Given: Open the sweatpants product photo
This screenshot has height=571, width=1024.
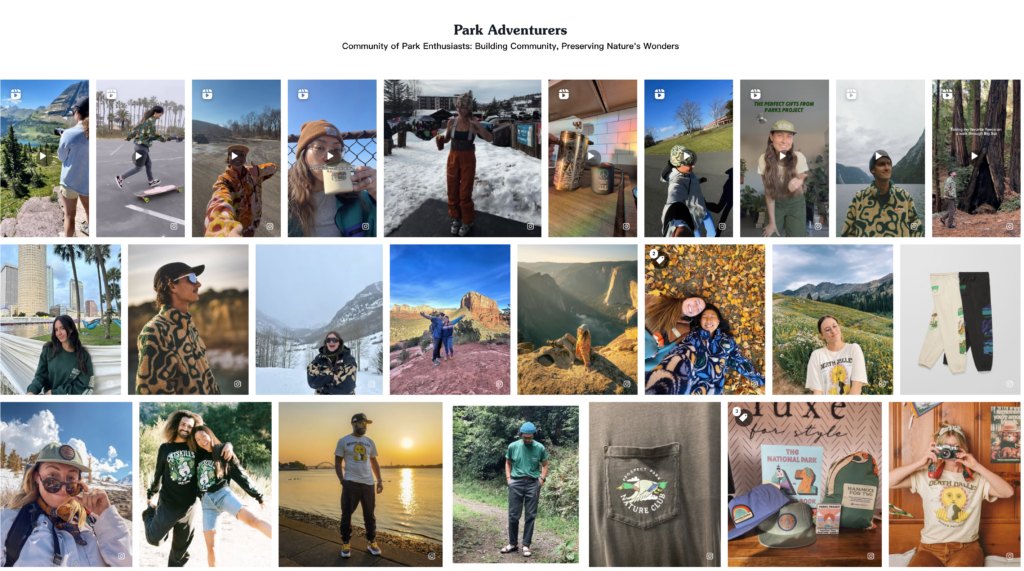Looking at the screenshot, I should tap(960, 319).
